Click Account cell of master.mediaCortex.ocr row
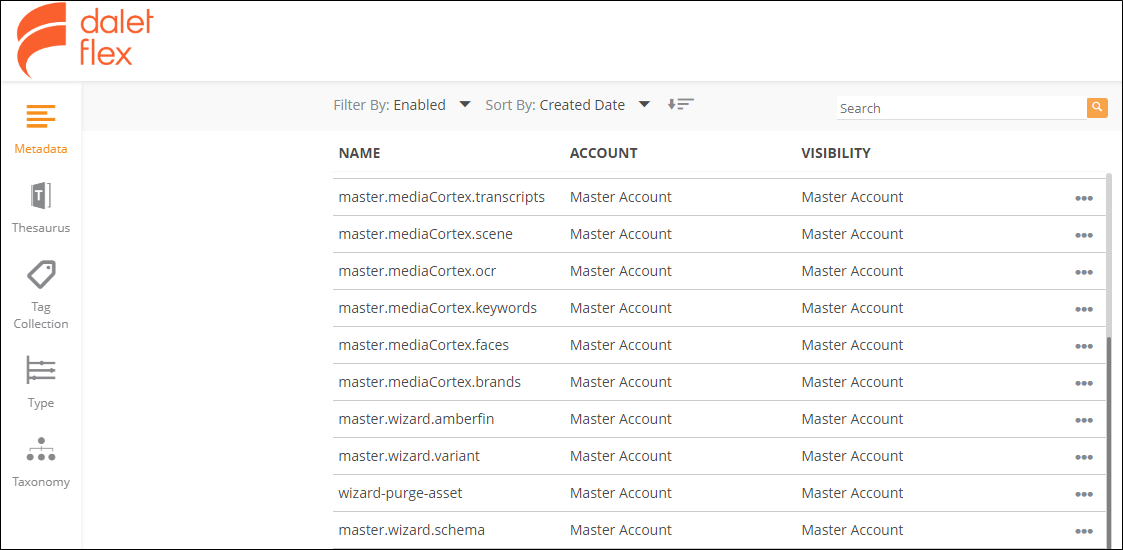The height and width of the screenshot is (550, 1123). pyautogui.click(x=621, y=271)
